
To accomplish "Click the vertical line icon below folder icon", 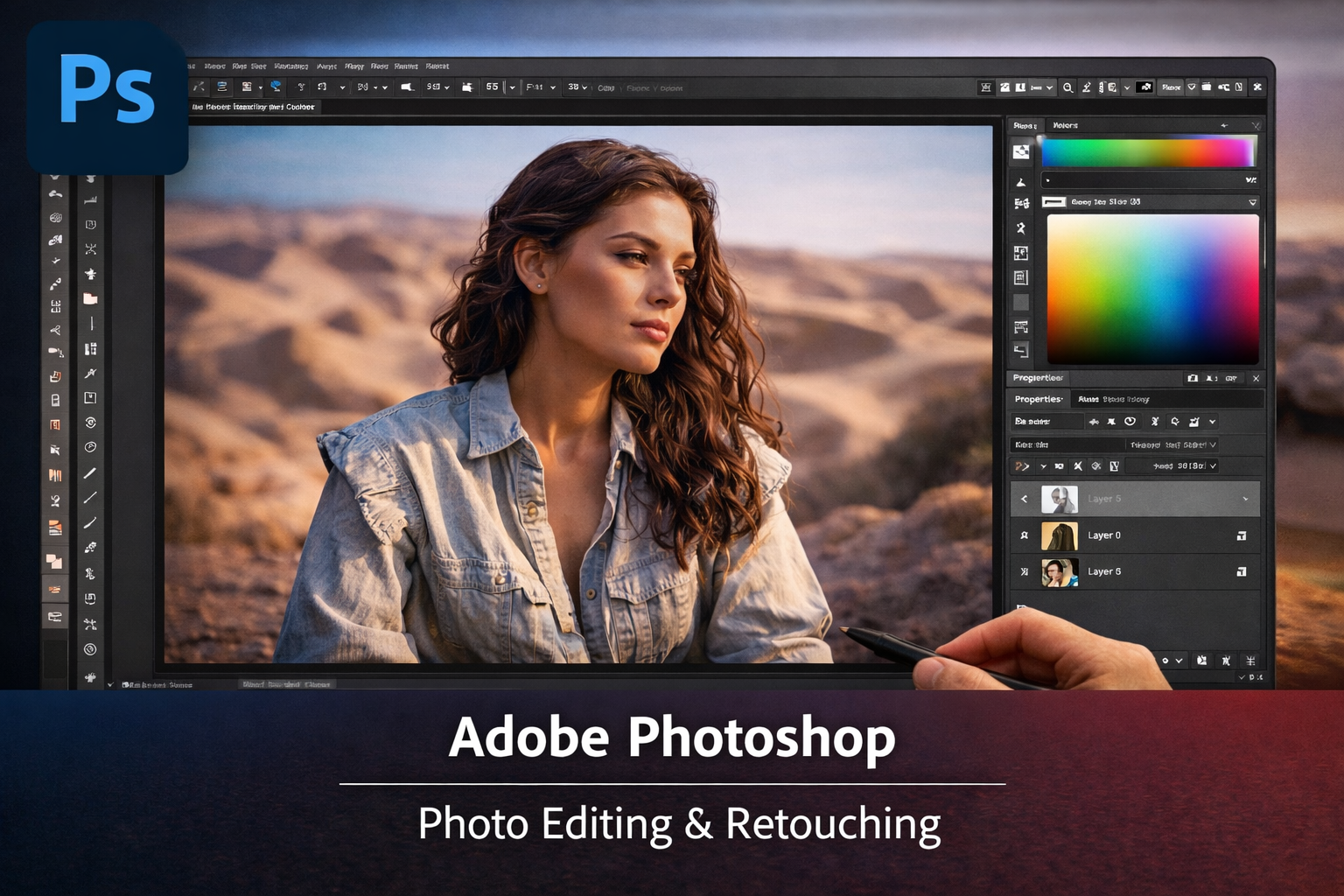I will tap(91, 324).
